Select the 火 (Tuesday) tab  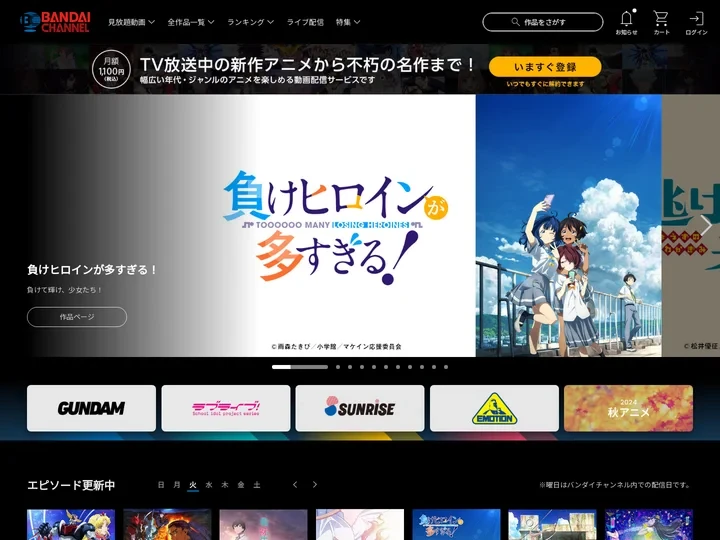click(193, 485)
